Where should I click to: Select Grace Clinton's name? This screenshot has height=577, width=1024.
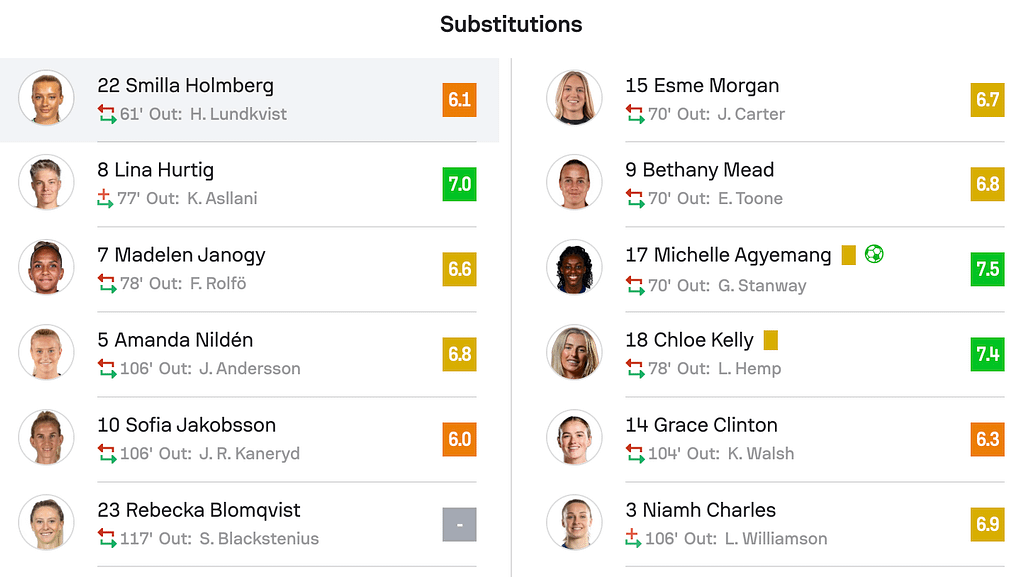tap(701, 425)
